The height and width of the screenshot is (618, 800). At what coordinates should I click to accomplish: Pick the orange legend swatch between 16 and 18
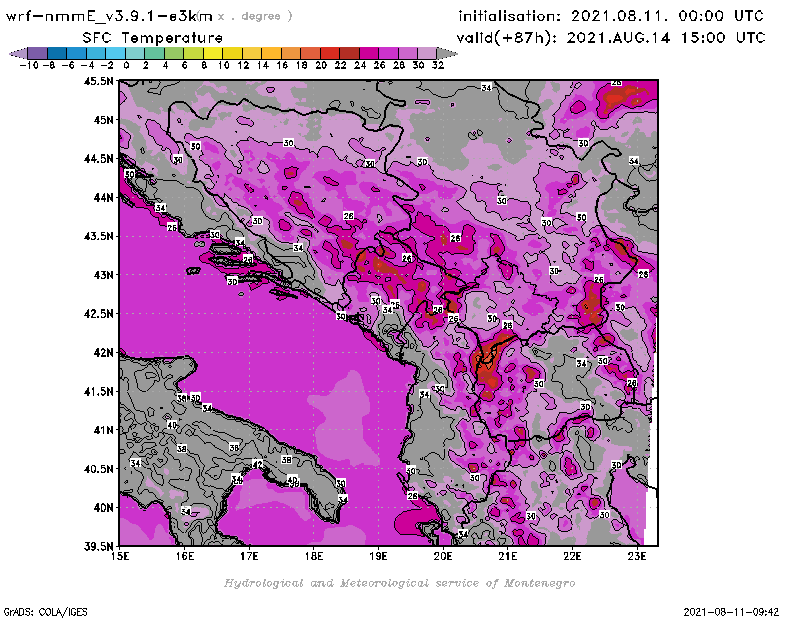click(x=291, y=54)
